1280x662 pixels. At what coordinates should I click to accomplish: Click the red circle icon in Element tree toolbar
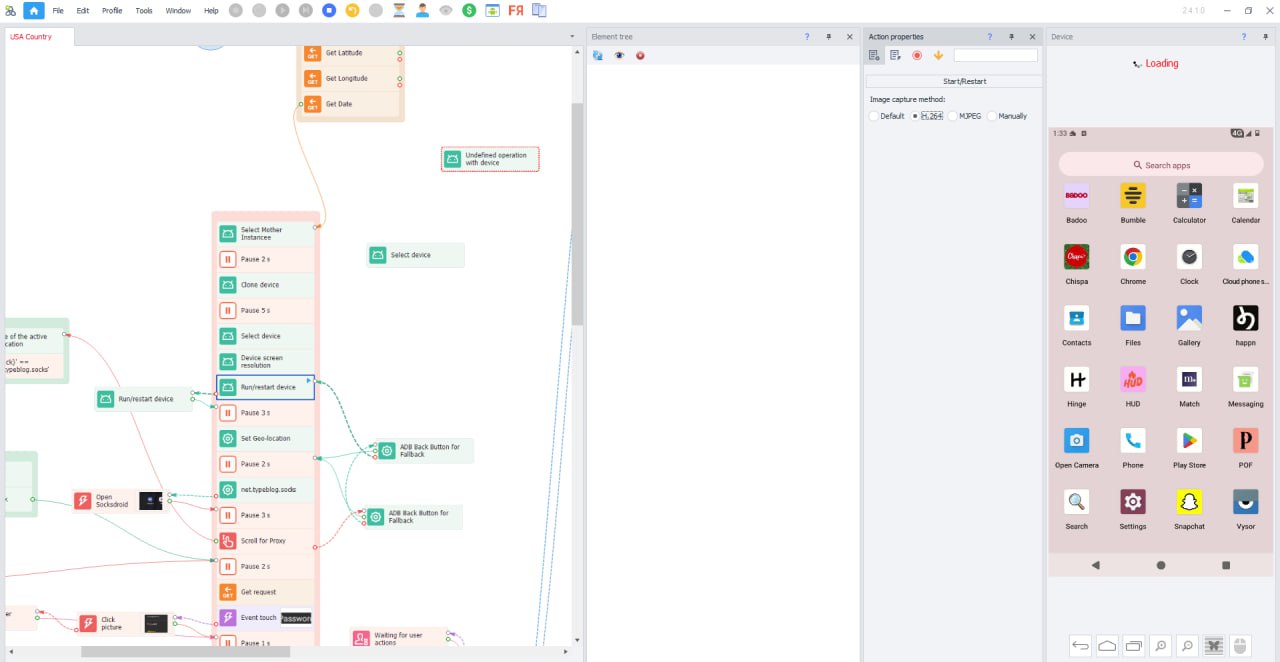640,56
